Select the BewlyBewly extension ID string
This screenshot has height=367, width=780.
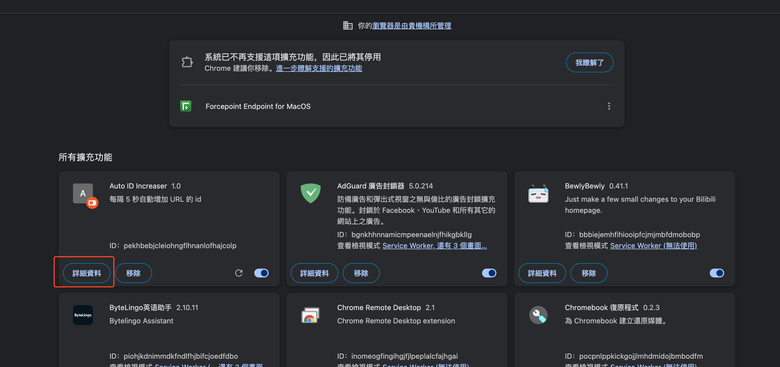639,234
